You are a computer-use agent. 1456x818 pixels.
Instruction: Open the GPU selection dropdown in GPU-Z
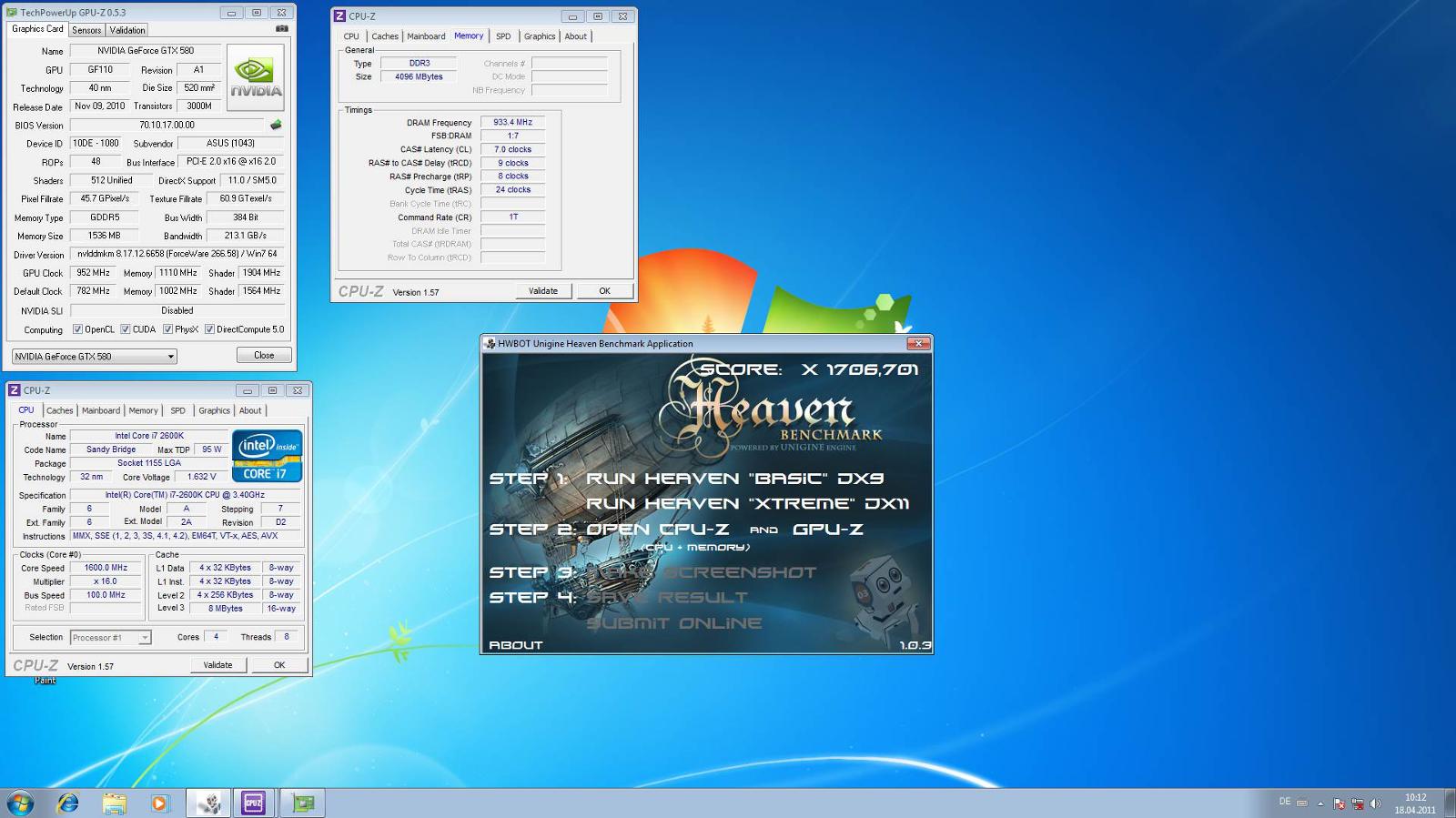[x=94, y=356]
